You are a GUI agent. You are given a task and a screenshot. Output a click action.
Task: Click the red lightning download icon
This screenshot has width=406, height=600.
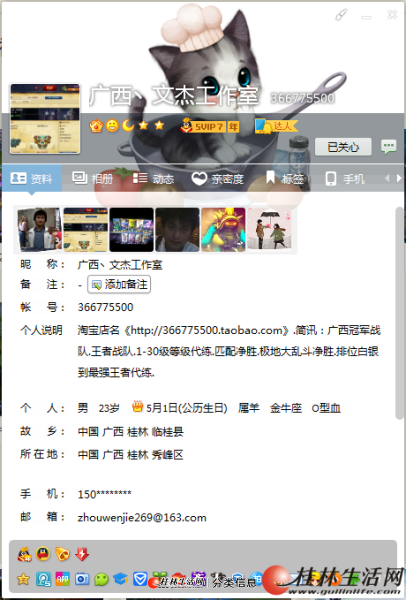(82, 554)
